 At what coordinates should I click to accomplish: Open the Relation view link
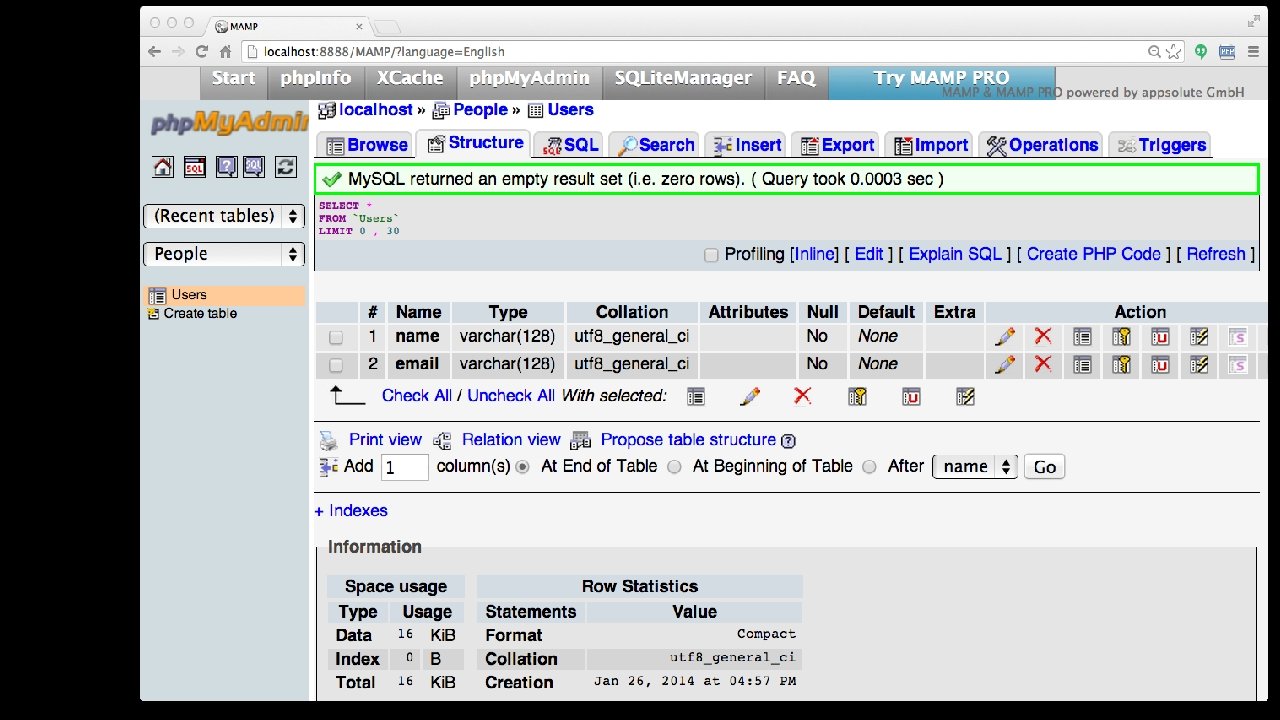pos(511,440)
